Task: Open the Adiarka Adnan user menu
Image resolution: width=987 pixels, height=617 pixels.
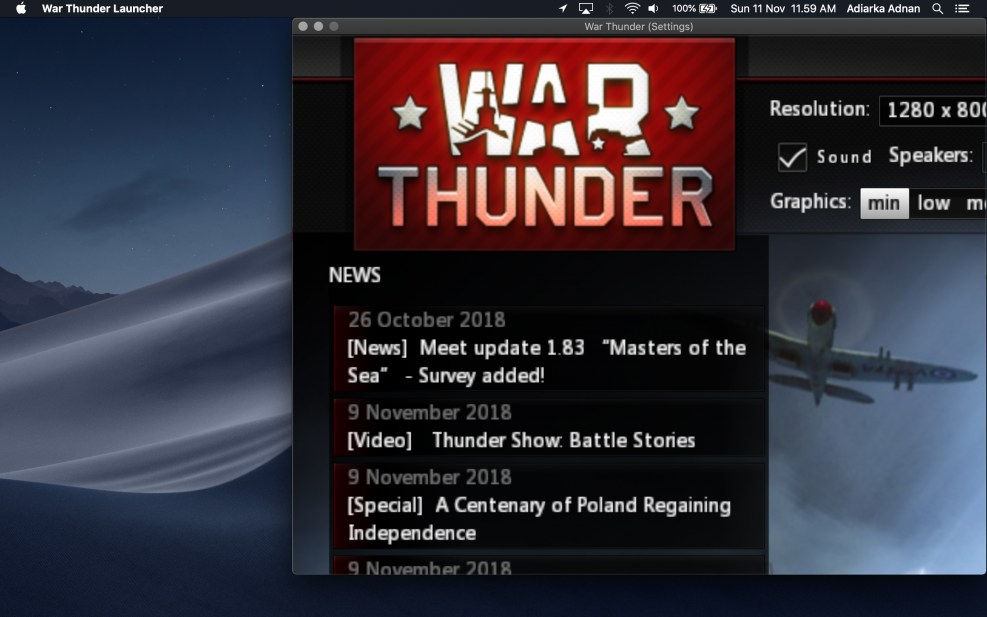Action: point(882,9)
